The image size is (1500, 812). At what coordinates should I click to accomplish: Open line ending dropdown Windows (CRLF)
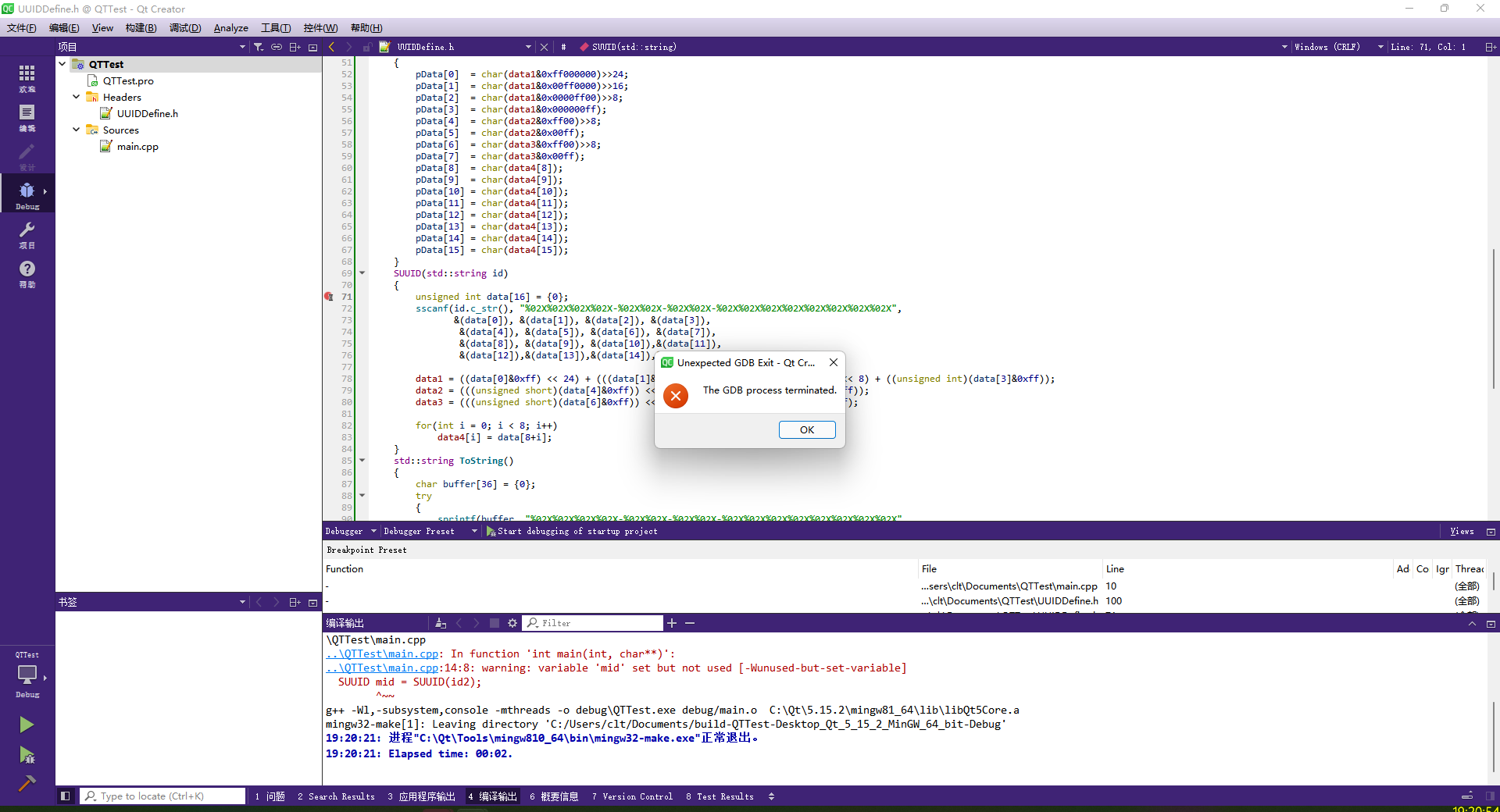1380,47
